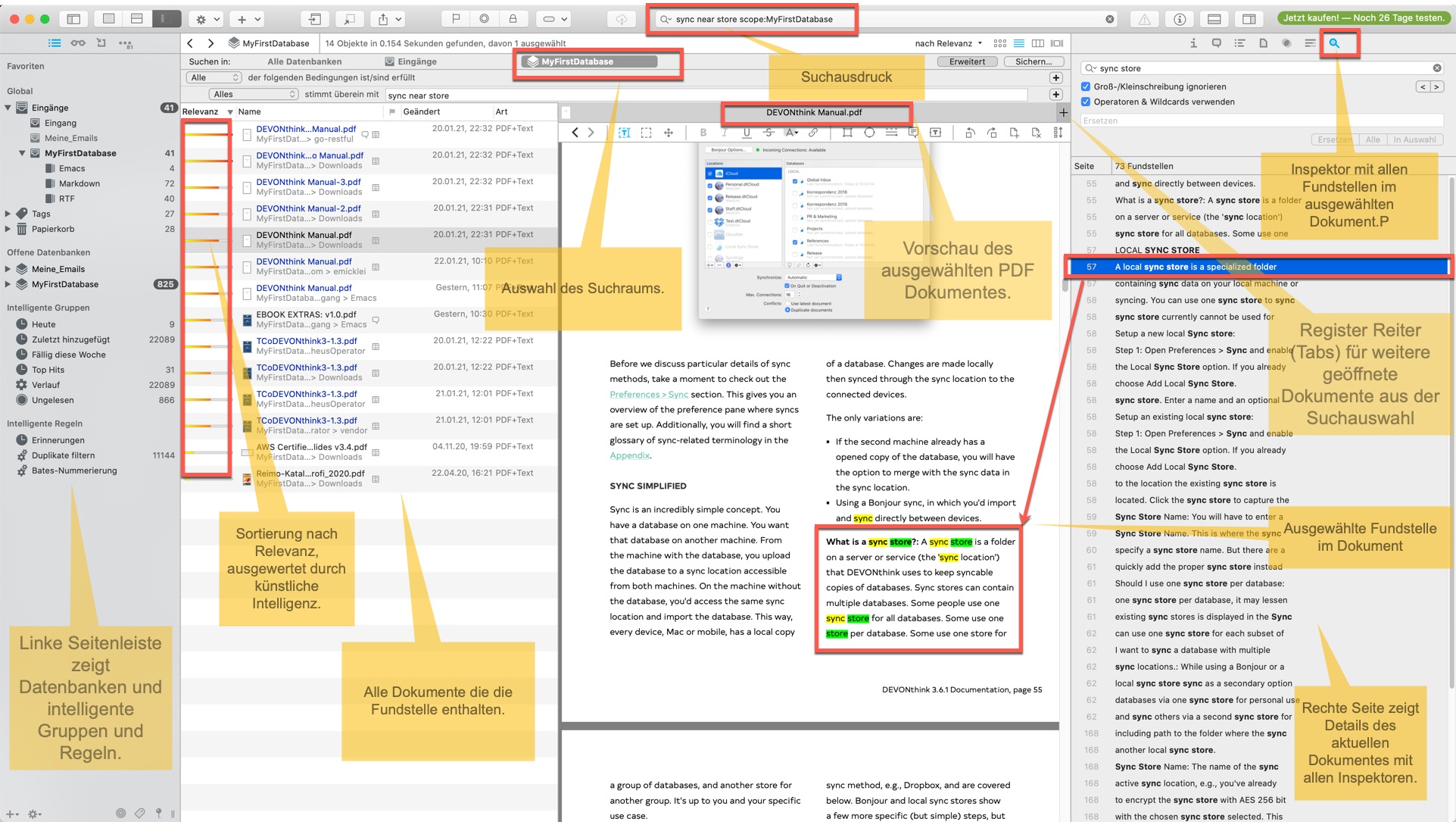The width and height of the screenshot is (1456, 822).
Task: Switch to icon view mode
Action: click(1000, 43)
